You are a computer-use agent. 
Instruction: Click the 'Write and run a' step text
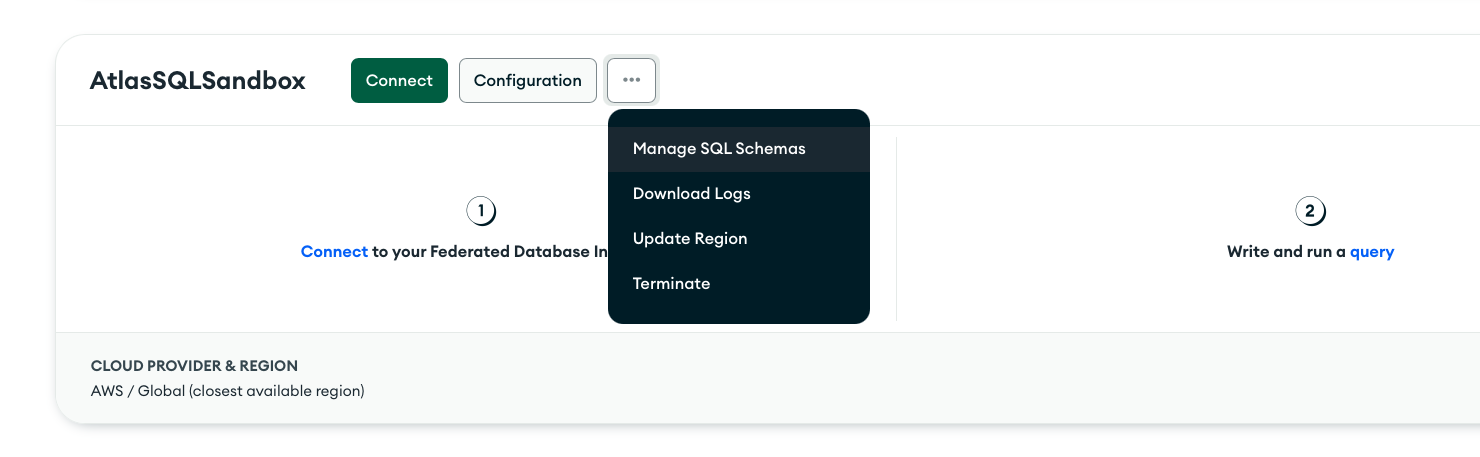(1286, 252)
